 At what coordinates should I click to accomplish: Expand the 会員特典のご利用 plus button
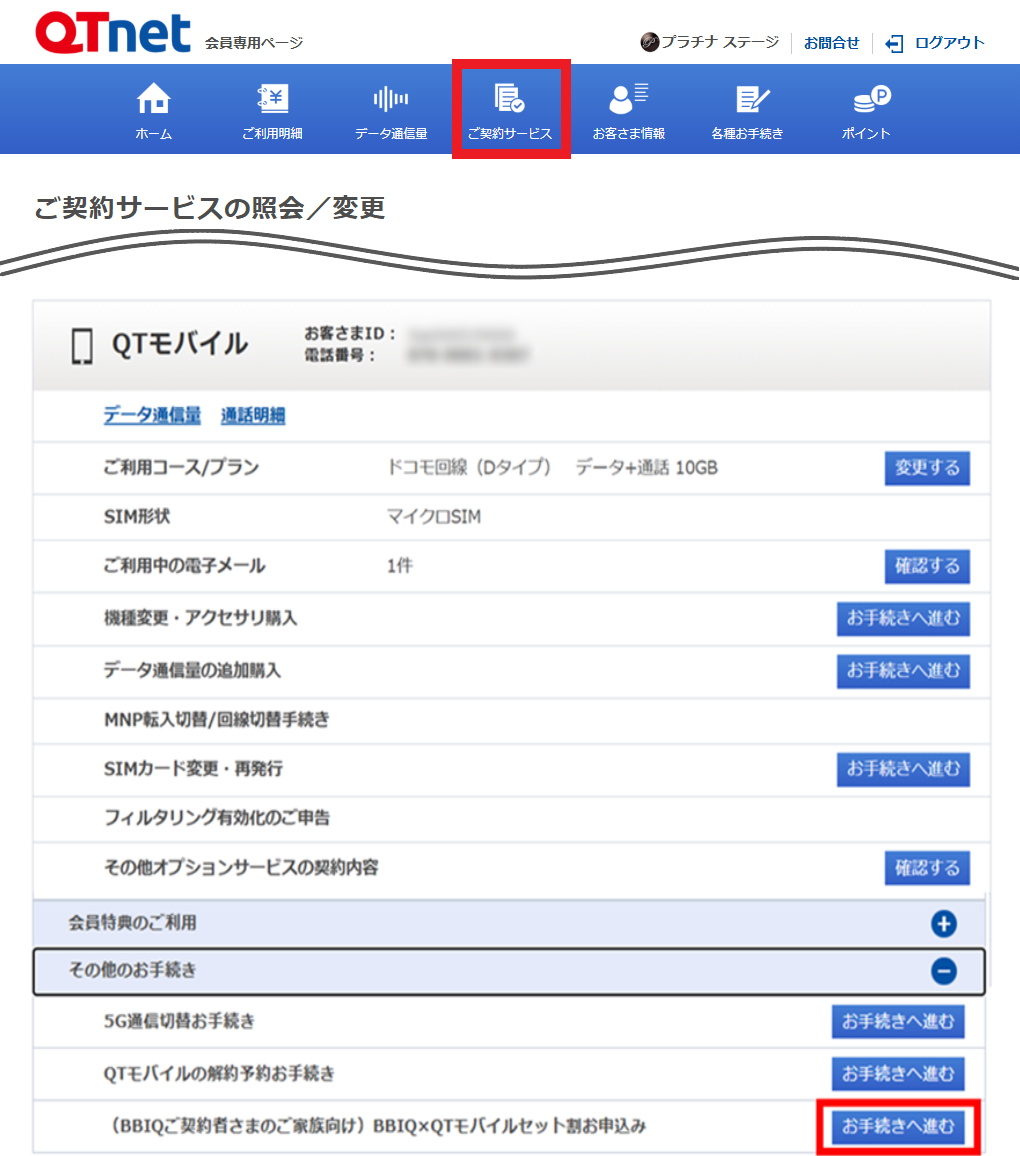pyautogui.click(x=943, y=924)
